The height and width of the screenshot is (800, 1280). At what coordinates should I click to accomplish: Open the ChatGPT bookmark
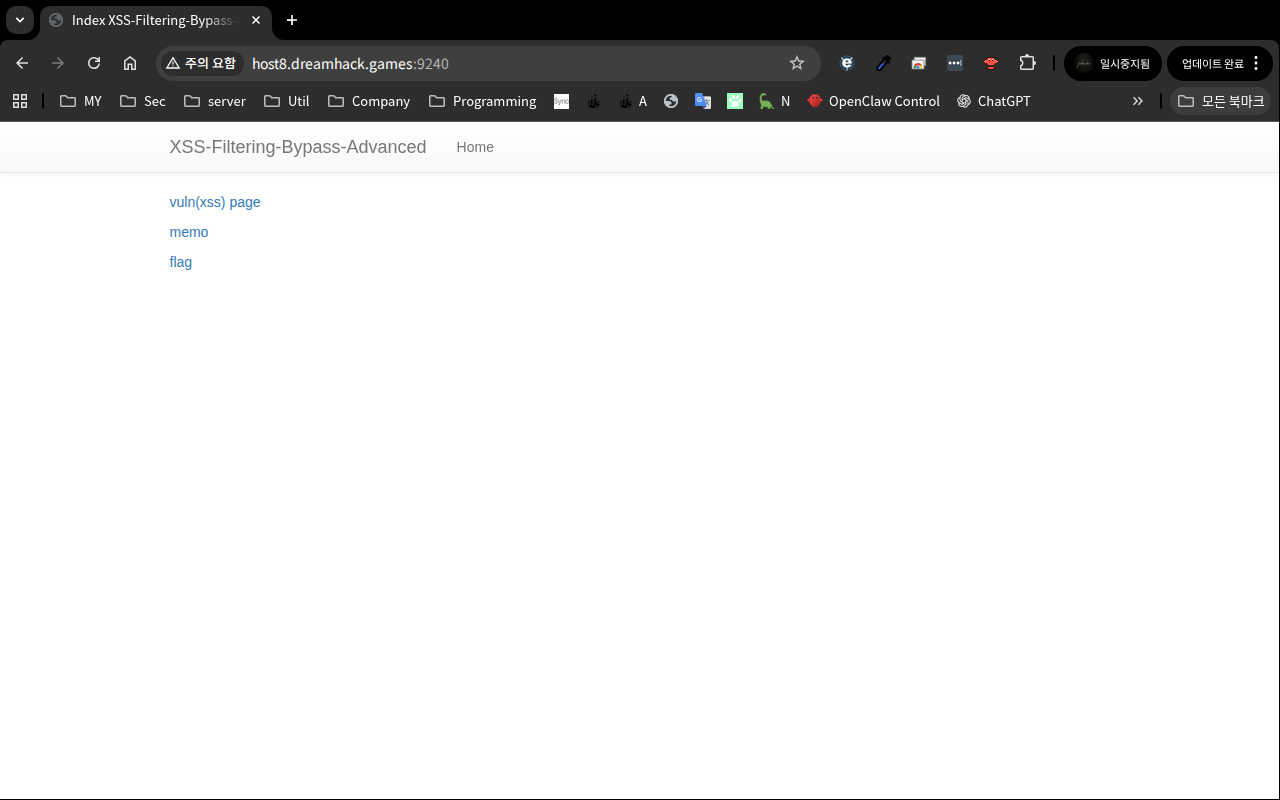pyautogui.click(x=993, y=101)
